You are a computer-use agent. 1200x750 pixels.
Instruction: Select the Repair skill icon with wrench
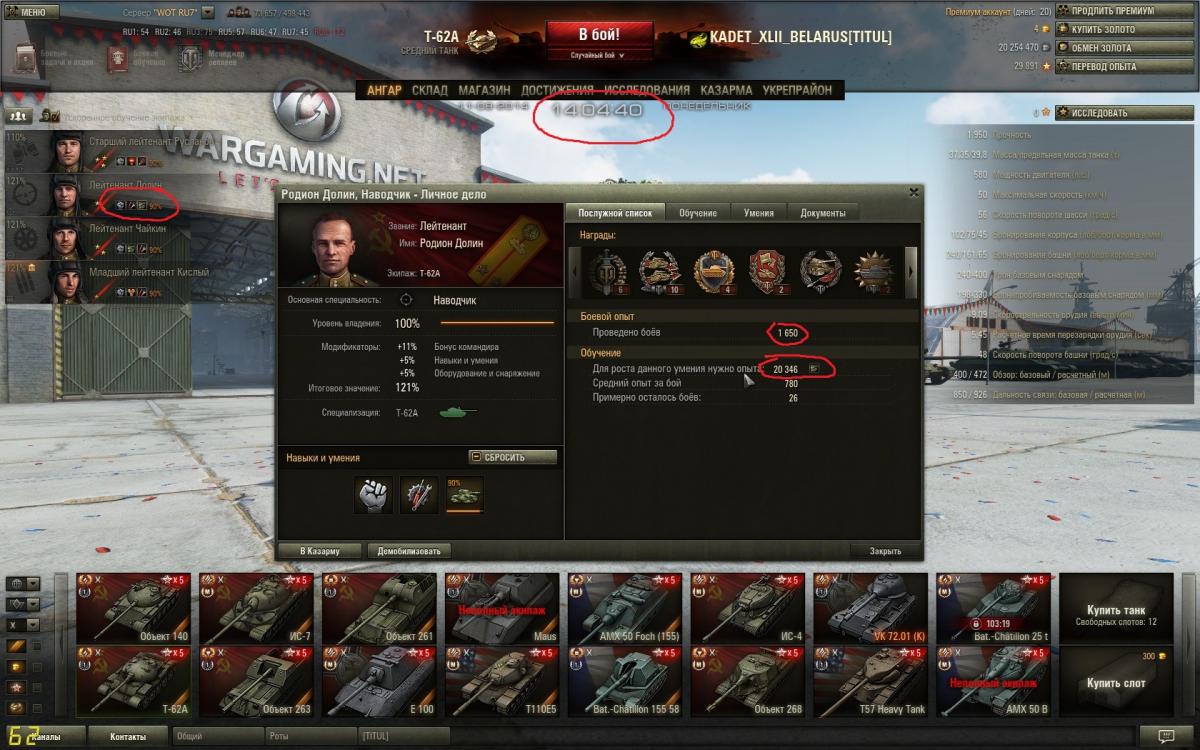click(419, 496)
